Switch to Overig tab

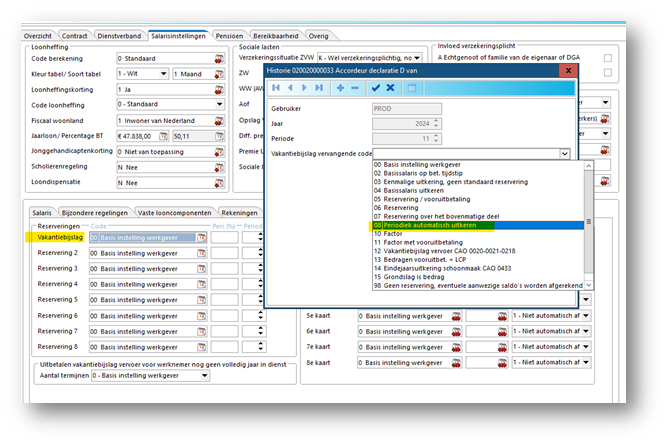pyautogui.click(x=319, y=36)
